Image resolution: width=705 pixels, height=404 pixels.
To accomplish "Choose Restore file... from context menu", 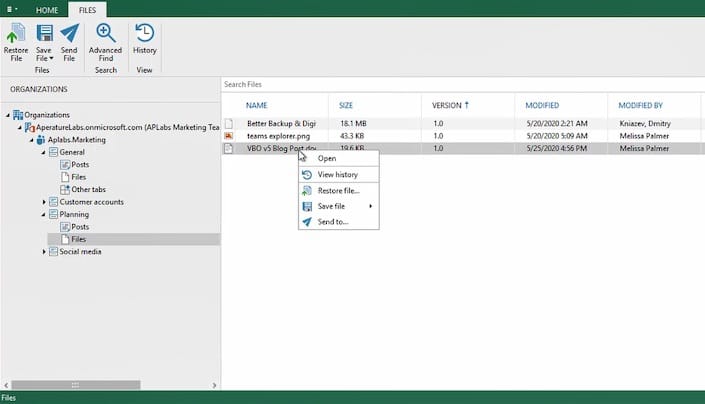I will pyautogui.click(x=338, y=191).
